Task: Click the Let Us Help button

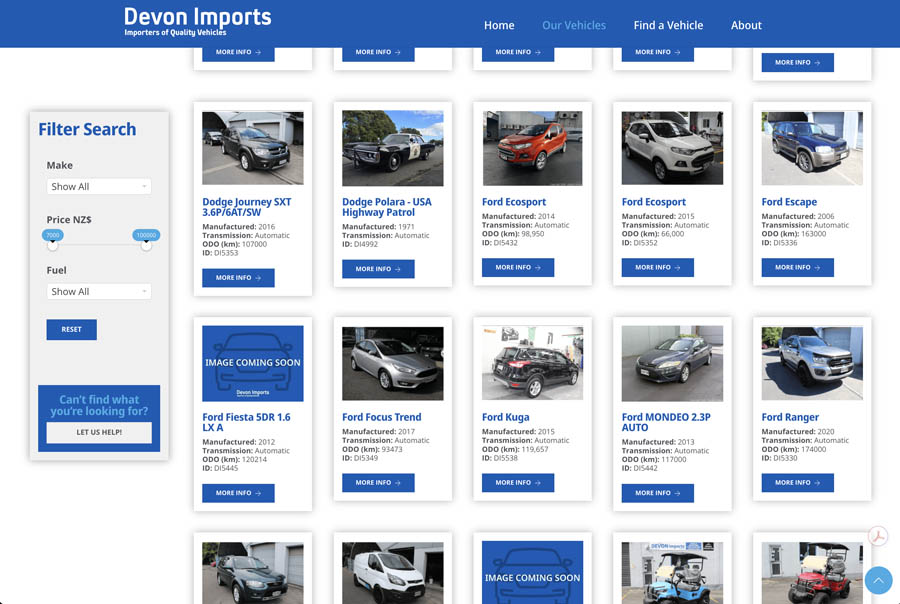Action: 99,432
